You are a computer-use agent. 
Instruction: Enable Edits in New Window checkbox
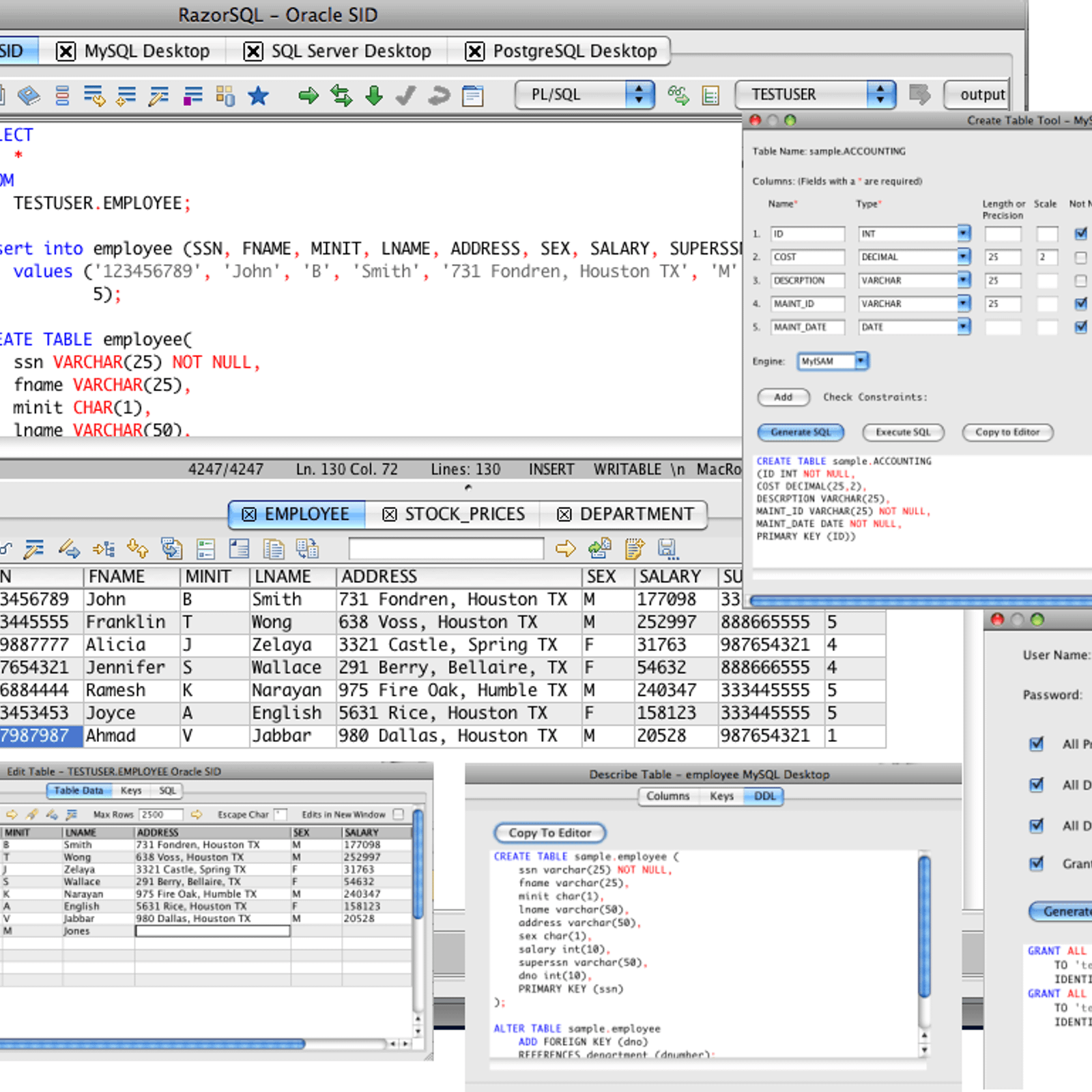click(399, 814)
